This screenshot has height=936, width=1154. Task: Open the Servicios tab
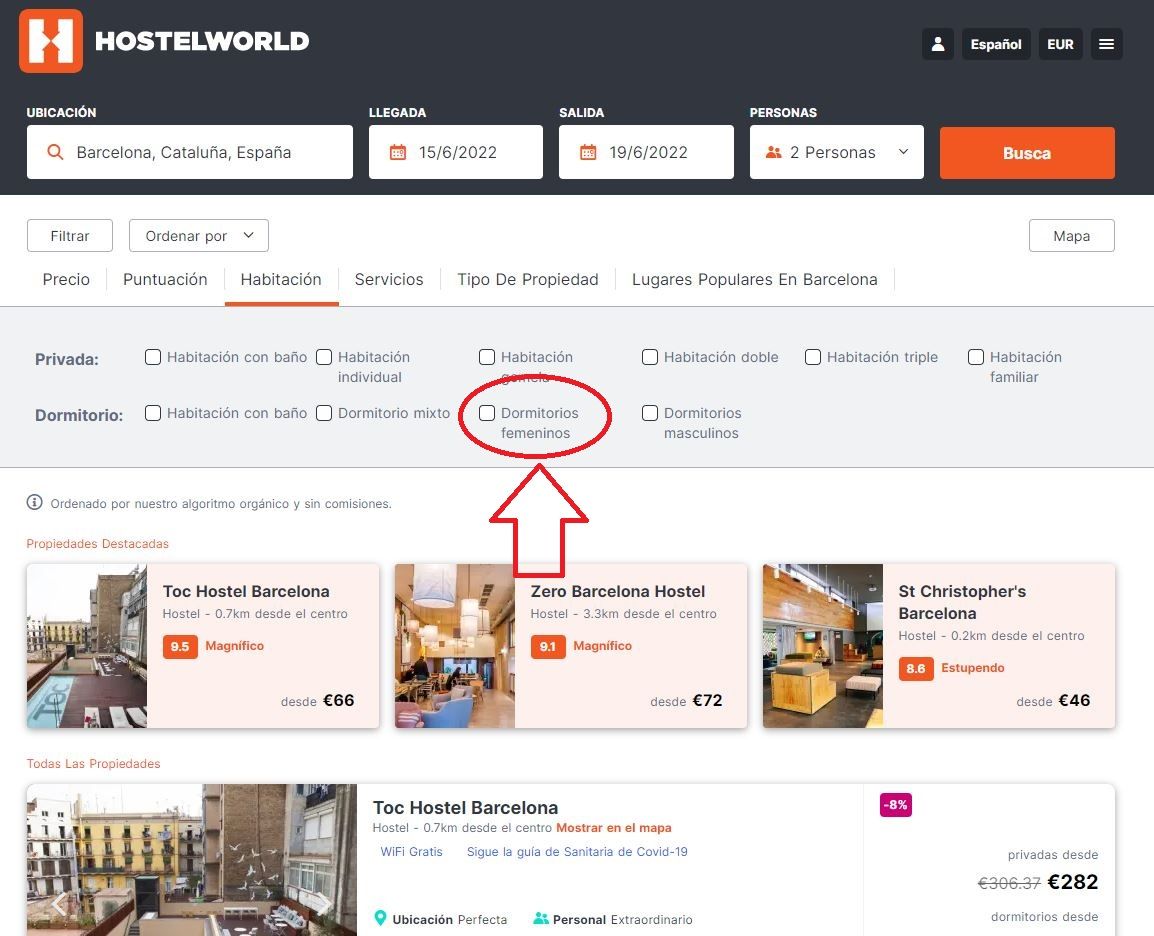[x=389, y=280]
